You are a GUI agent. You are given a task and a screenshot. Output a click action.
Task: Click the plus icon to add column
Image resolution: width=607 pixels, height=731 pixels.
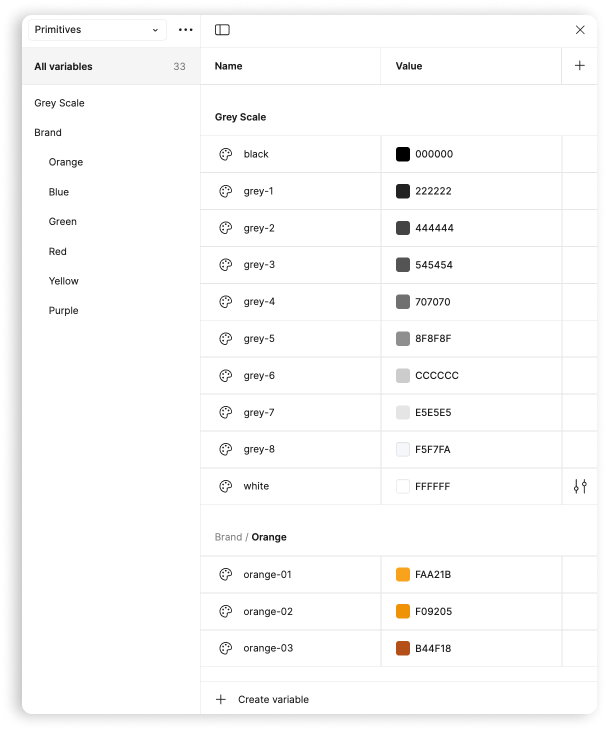579,66
